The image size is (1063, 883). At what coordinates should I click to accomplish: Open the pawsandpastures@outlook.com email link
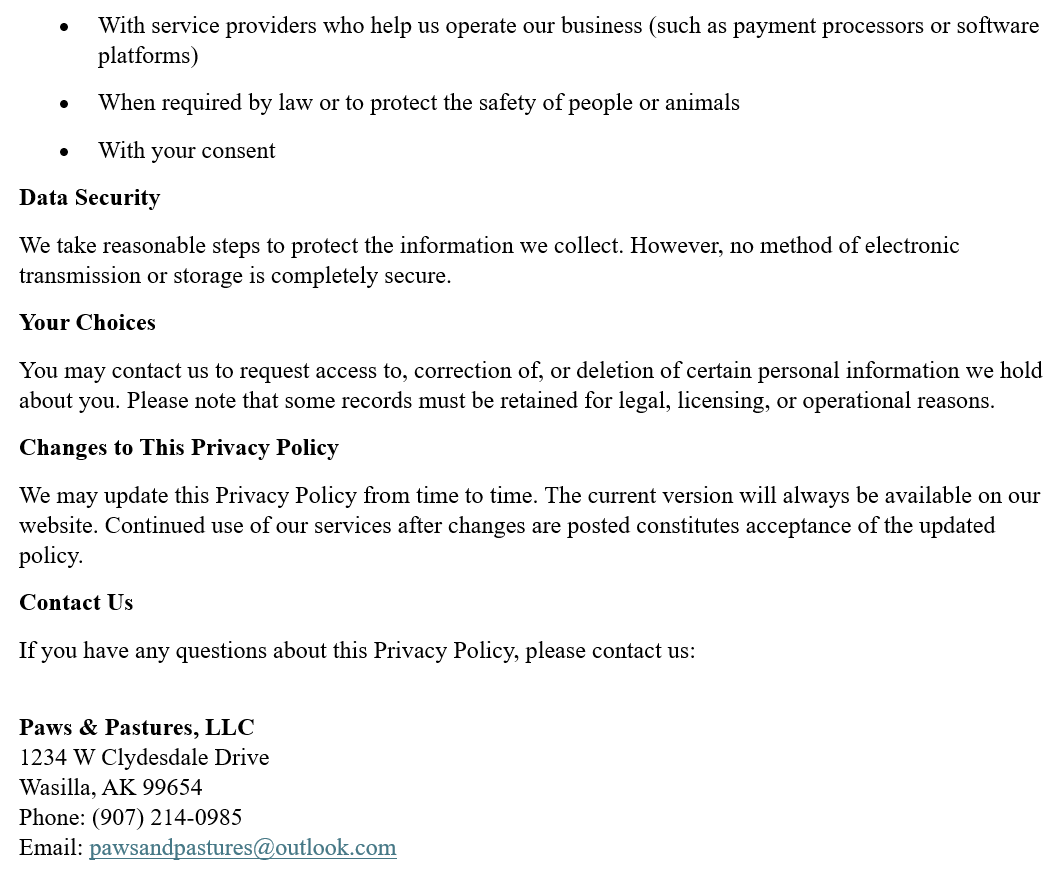coord(243,848)
